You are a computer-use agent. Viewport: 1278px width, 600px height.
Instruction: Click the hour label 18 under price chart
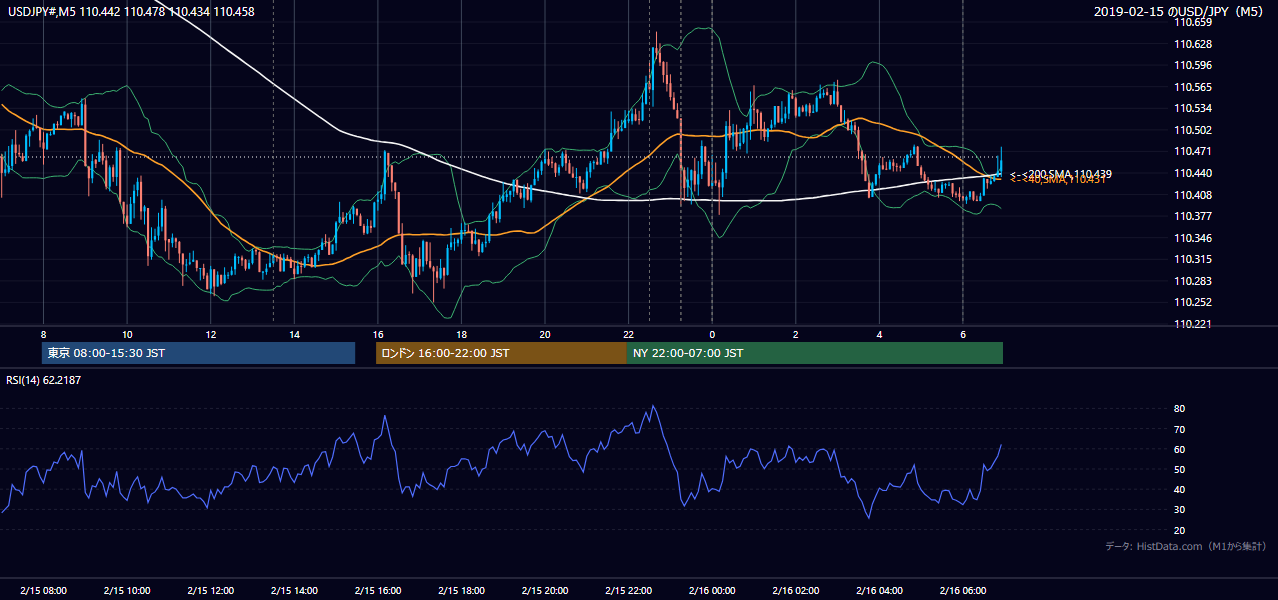click(461, 334)
